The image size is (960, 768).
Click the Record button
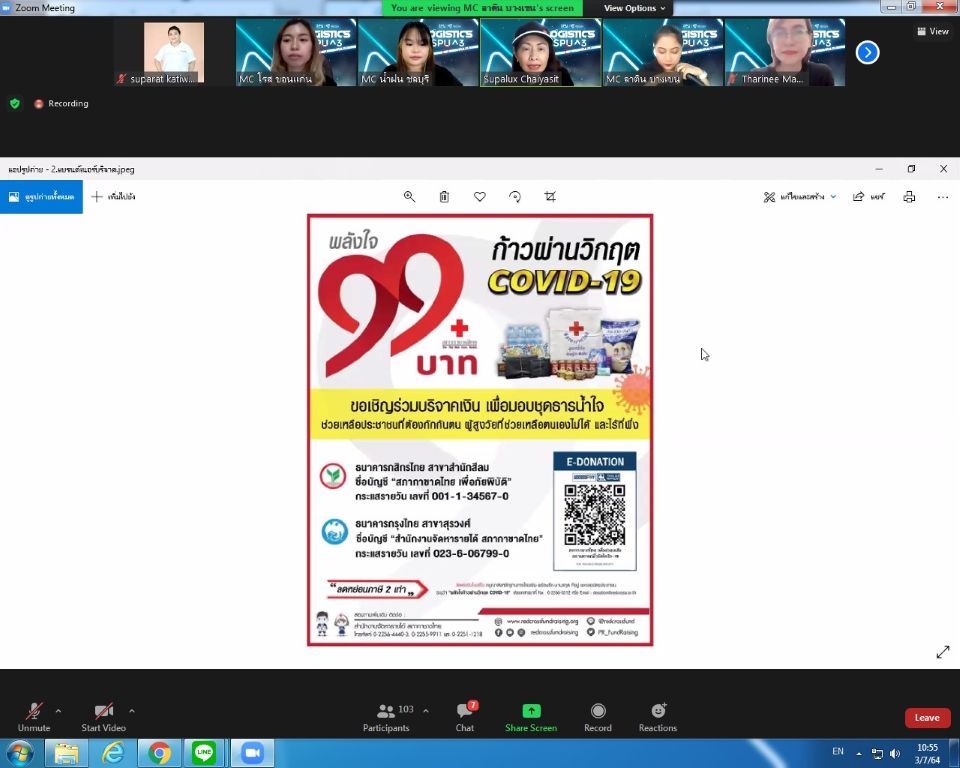[x=598, y=717]
